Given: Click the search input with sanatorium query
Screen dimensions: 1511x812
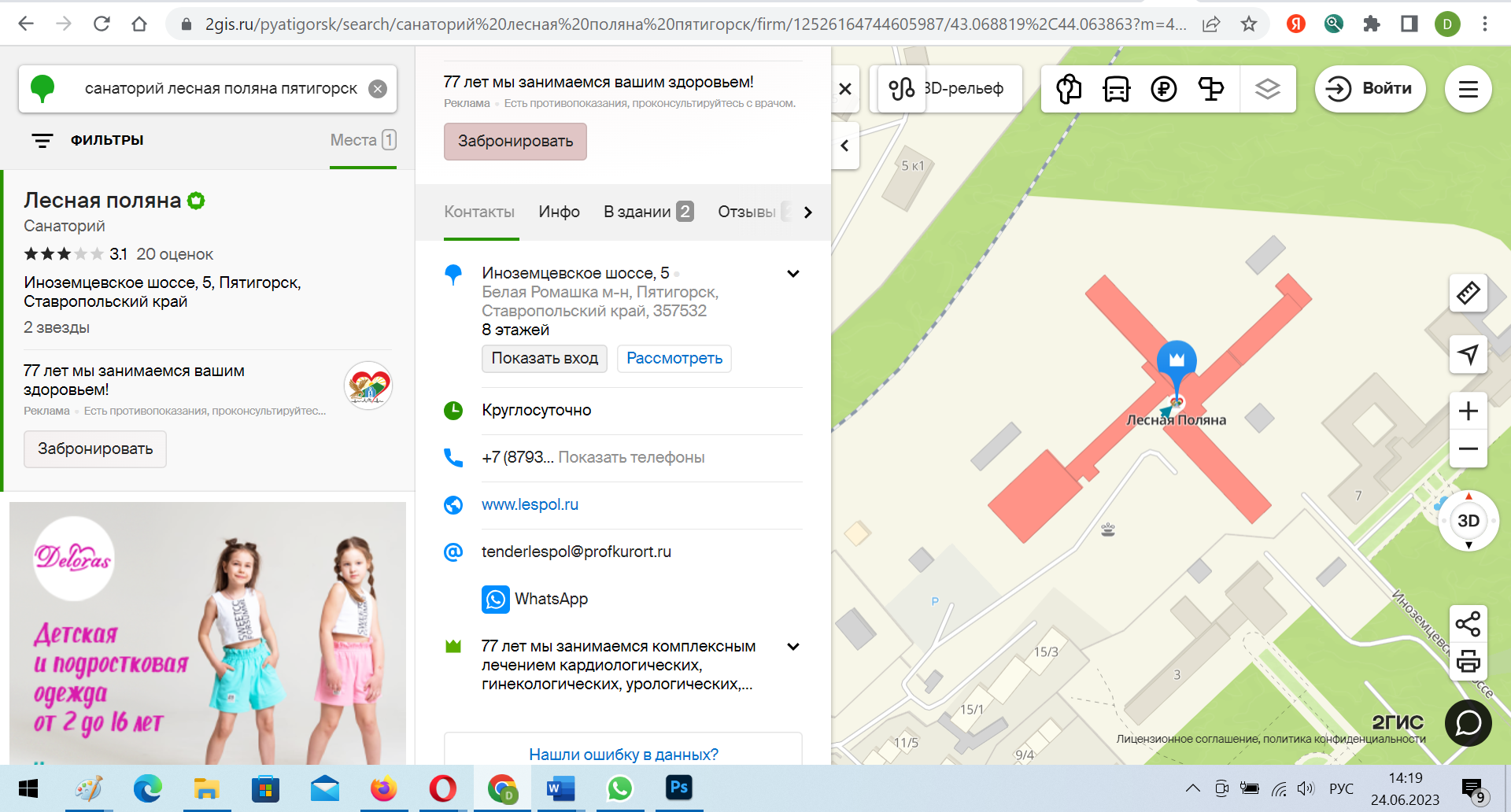Looking at the screenshot, I should tap(220, 89).
